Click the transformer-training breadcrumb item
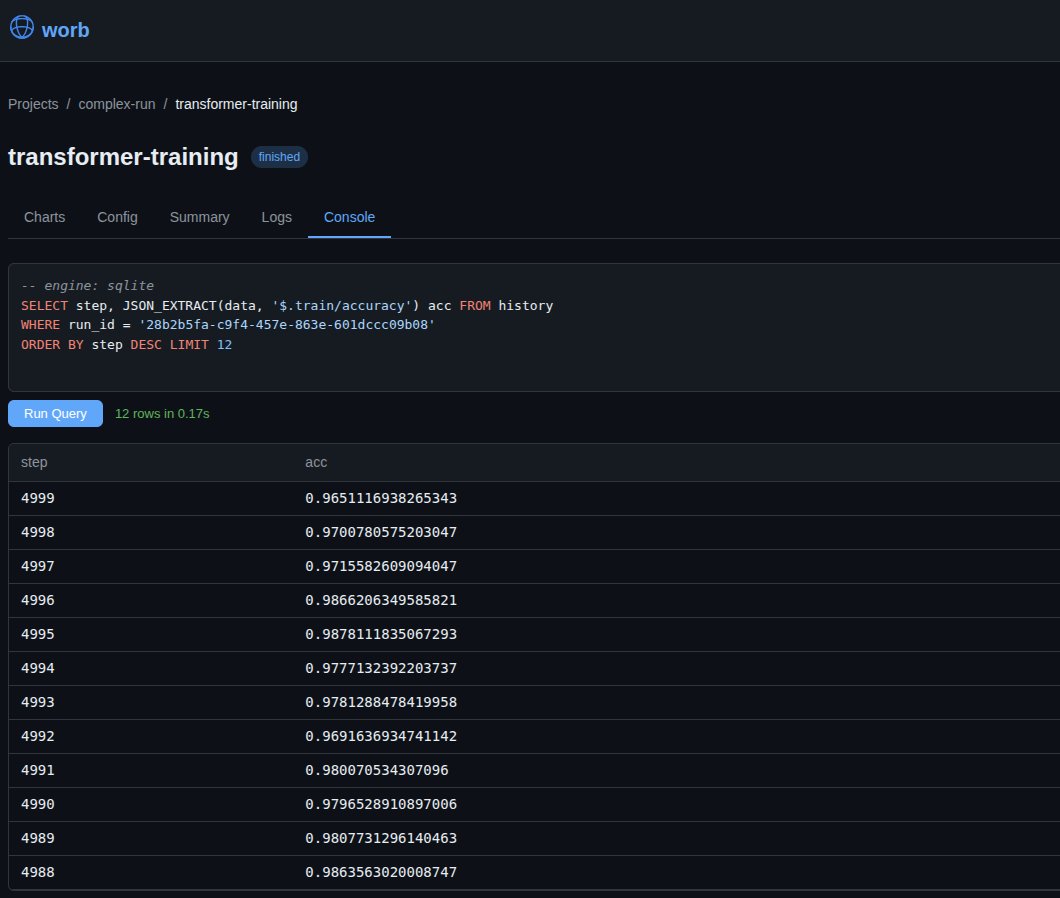The width and height of the screenshot is (1060, 898). [x=236, y=104]
